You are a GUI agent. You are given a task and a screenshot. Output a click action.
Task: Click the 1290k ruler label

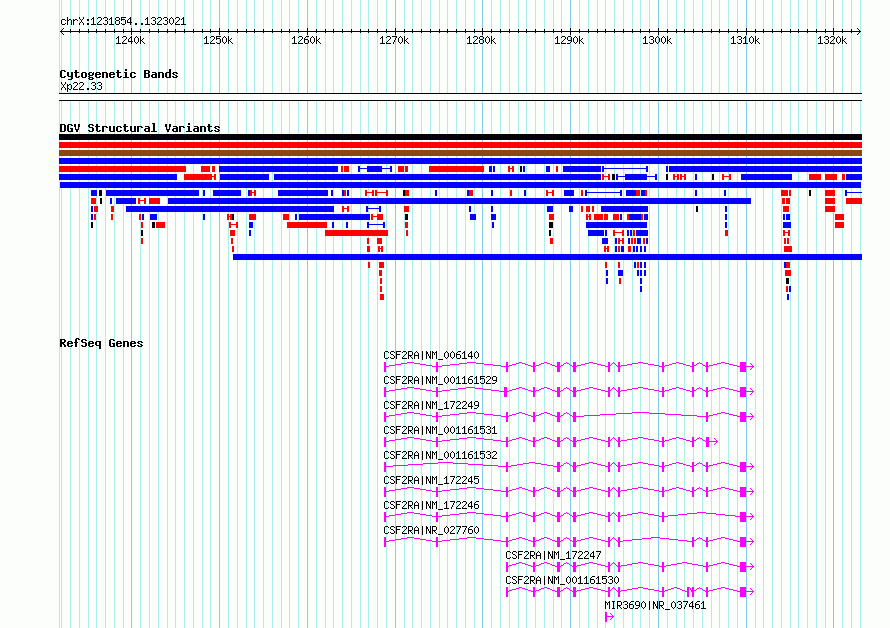tap(569, 40)
